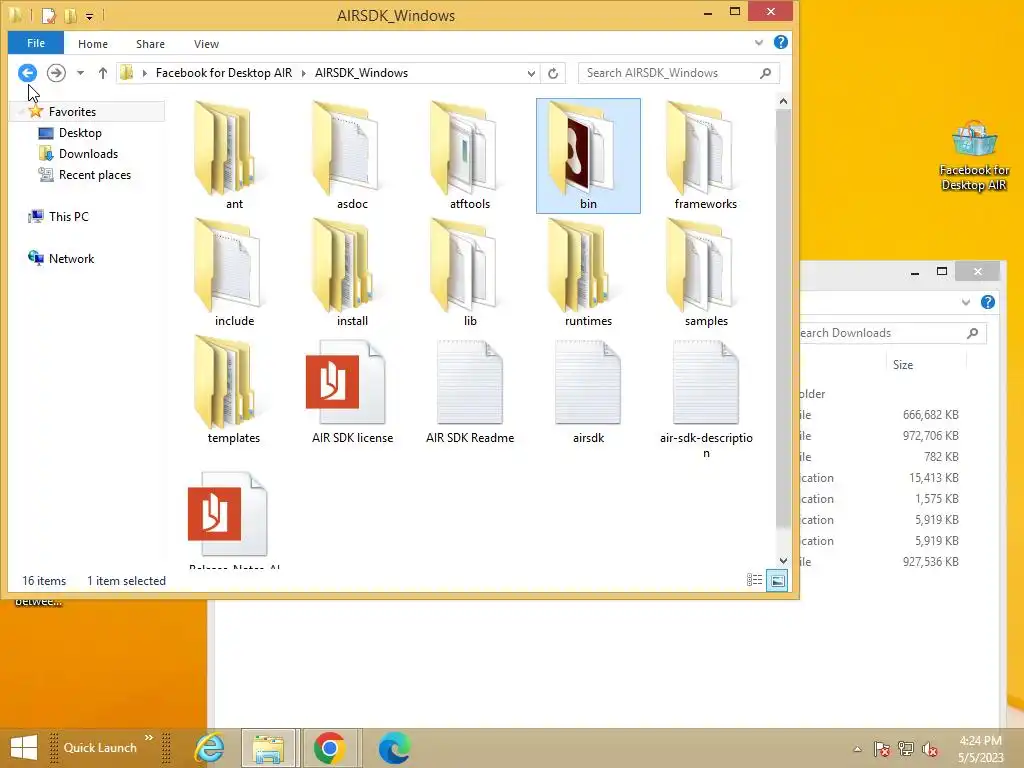
Task: Select the Release Notes PDF file
Action: [234, 520]
